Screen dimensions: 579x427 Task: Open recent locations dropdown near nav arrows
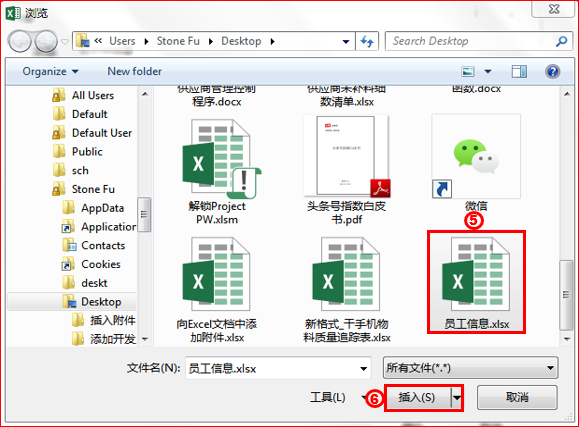click(x=65, y=42)
